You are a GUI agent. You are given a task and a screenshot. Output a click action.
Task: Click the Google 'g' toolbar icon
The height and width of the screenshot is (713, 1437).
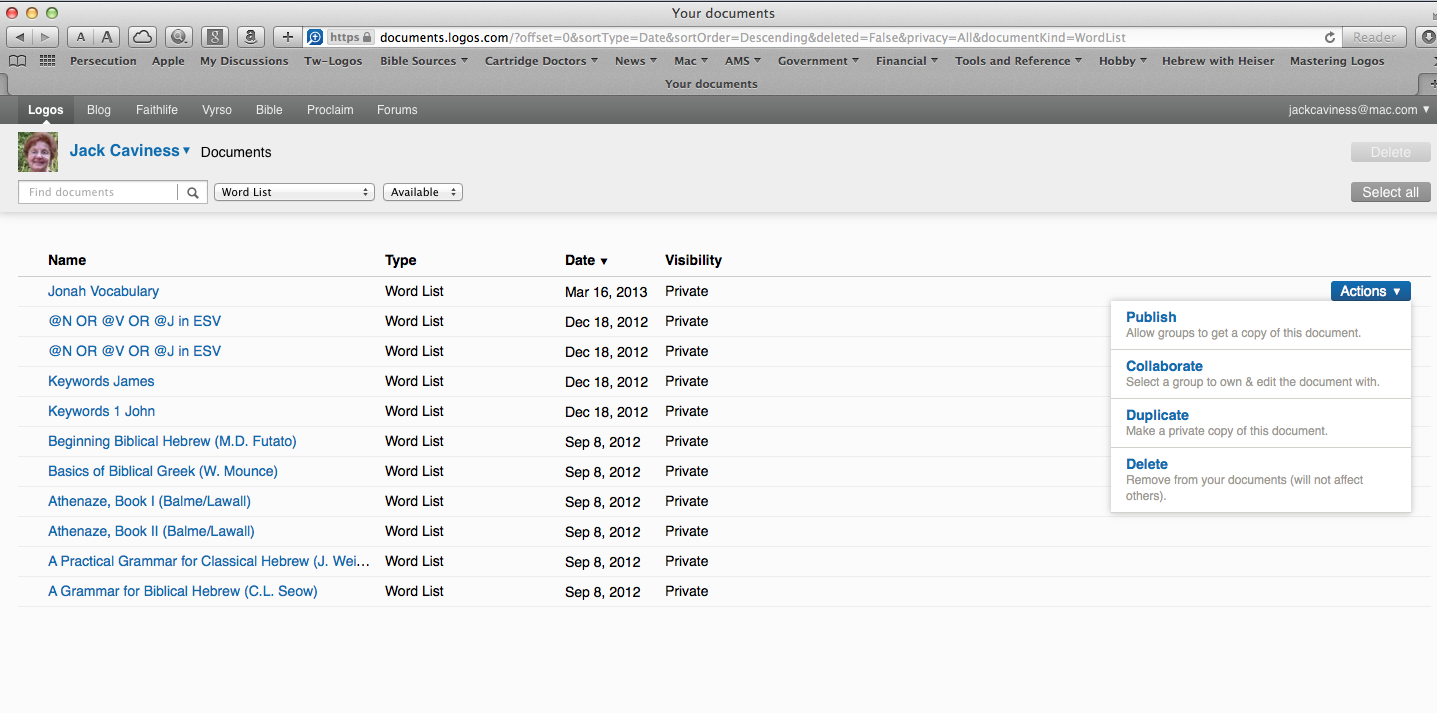point(215,37)
